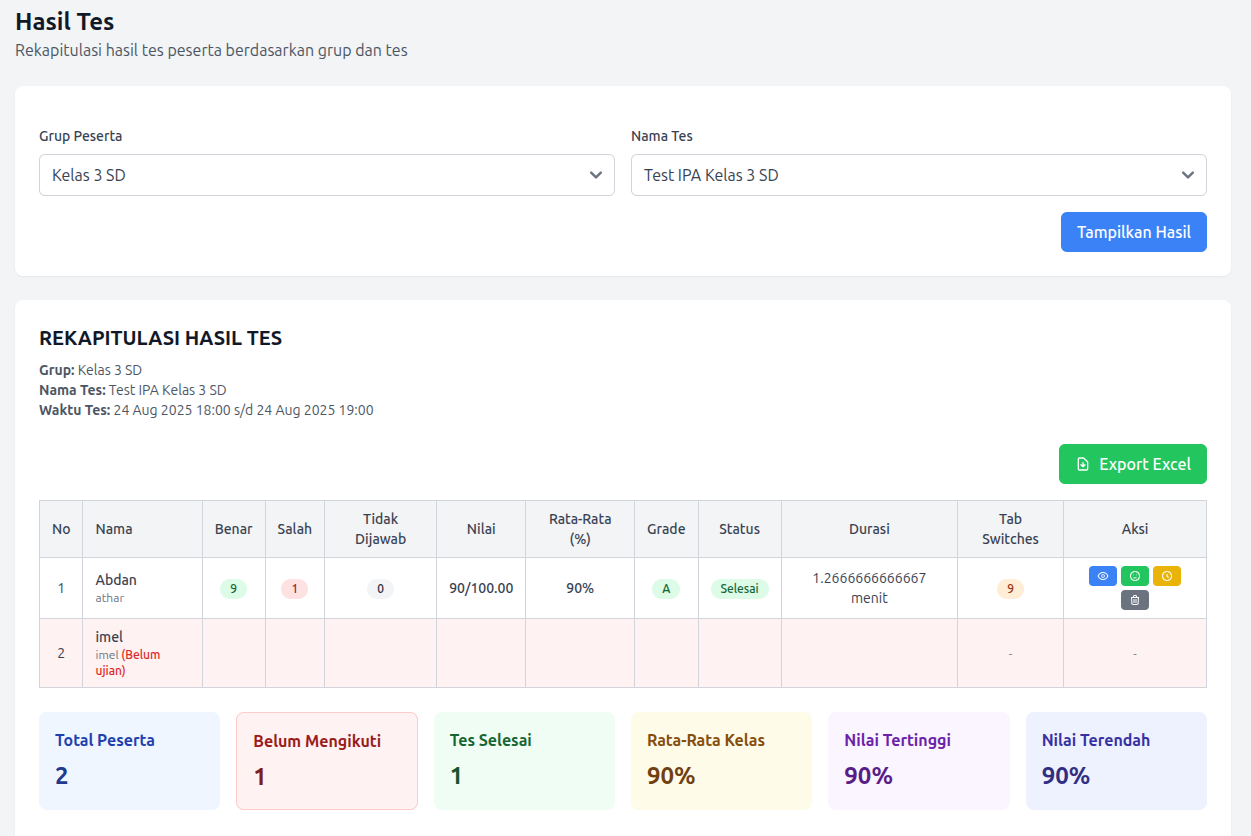
Task: Click the Tes Selesai summary card
Action: (x=524, y=760)
